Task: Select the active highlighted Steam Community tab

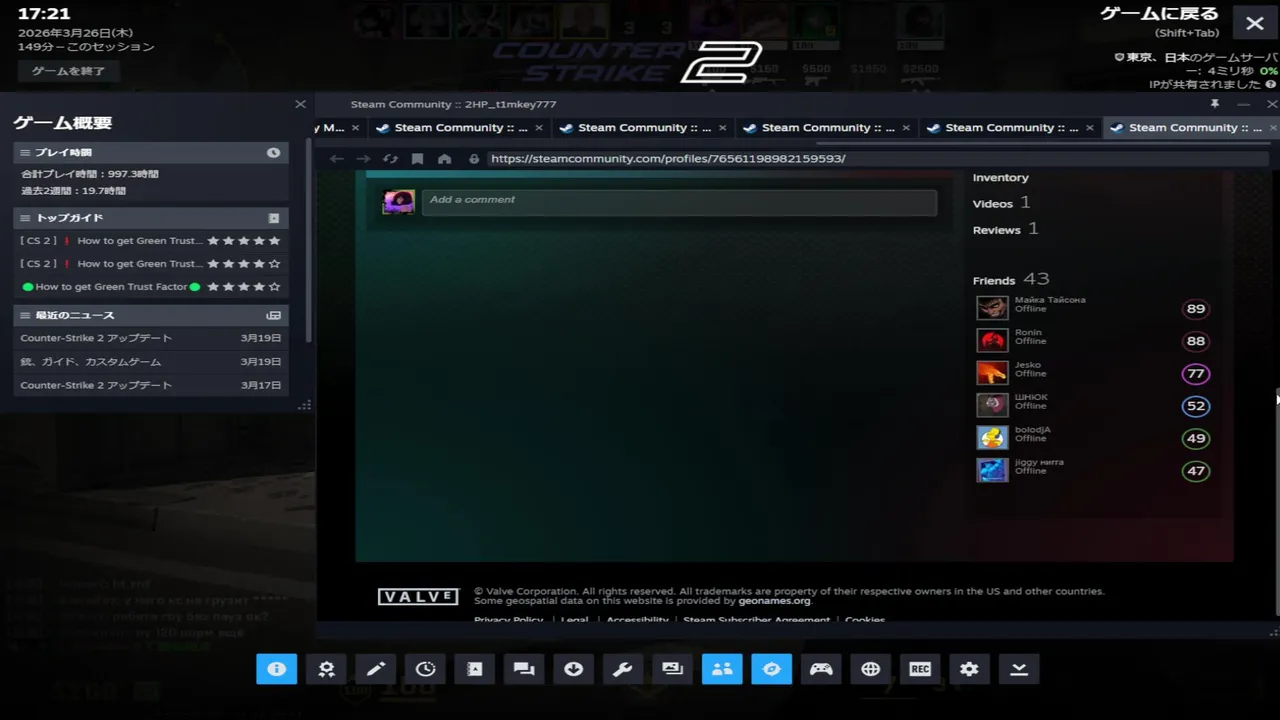Action: click(x=1192, y=128)
